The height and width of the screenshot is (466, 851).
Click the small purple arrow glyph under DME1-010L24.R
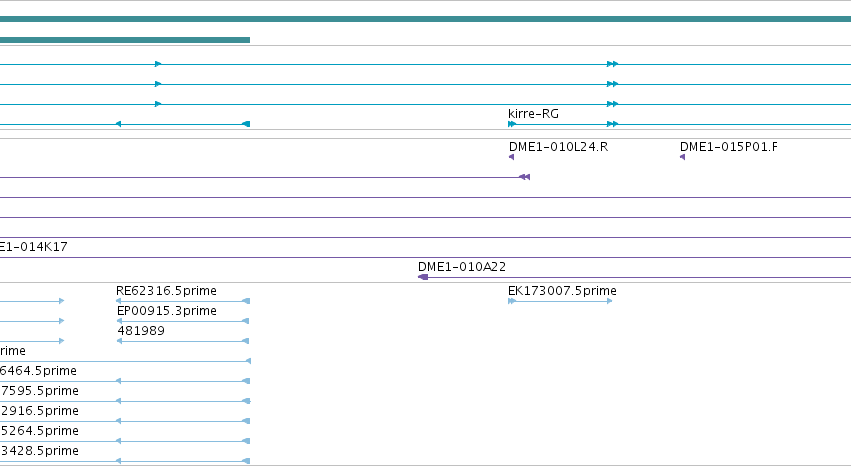pos(511,157)
